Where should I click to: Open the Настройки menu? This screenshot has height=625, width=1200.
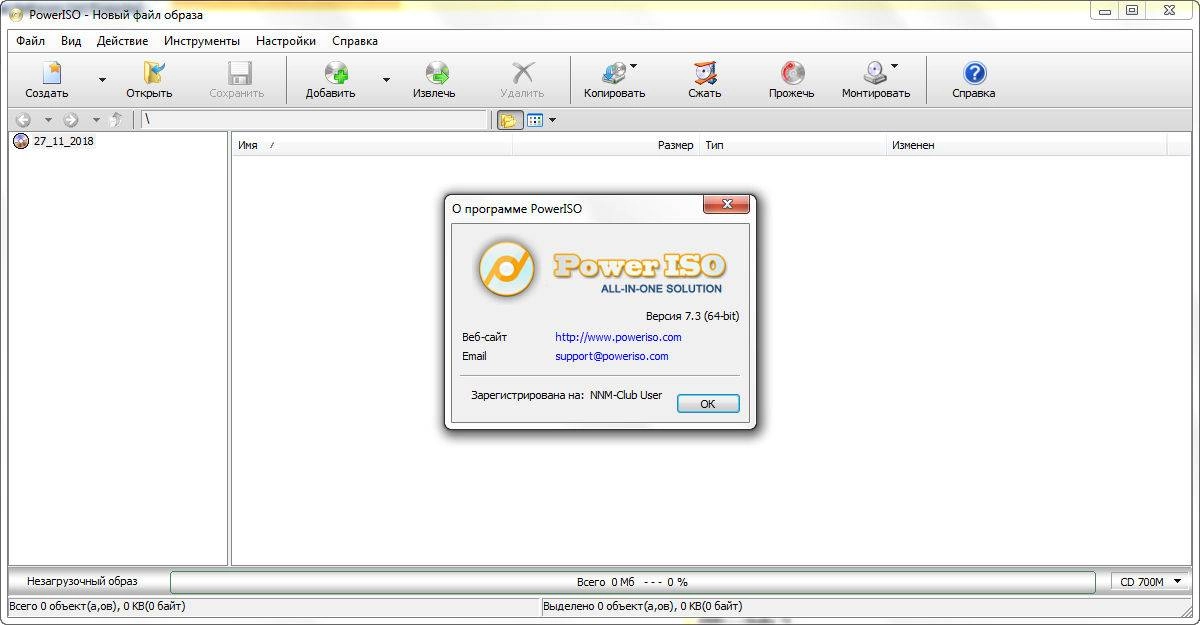coord(285,41)
